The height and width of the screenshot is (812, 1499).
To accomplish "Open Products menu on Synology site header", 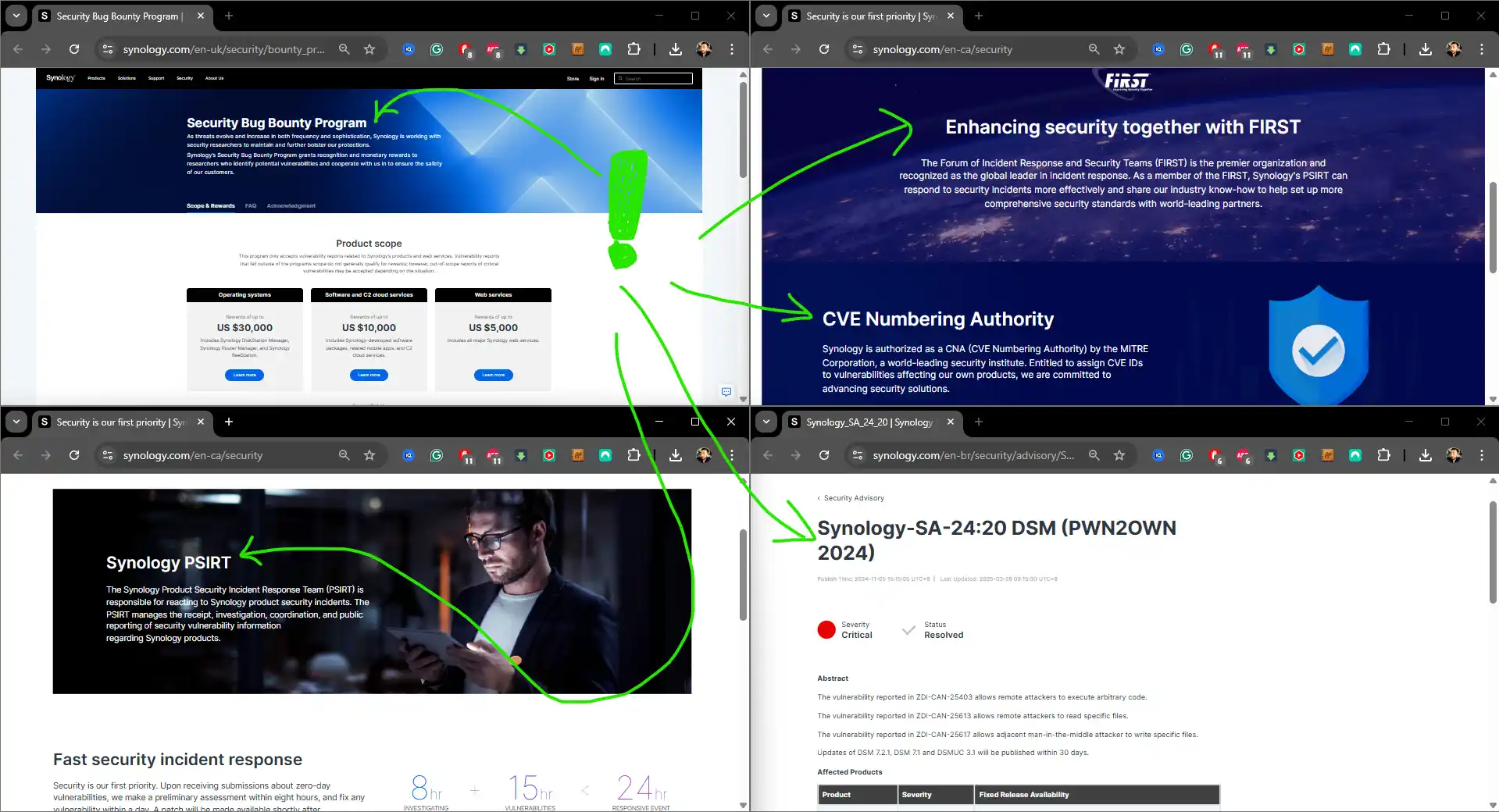I will (x=96, y=78).
